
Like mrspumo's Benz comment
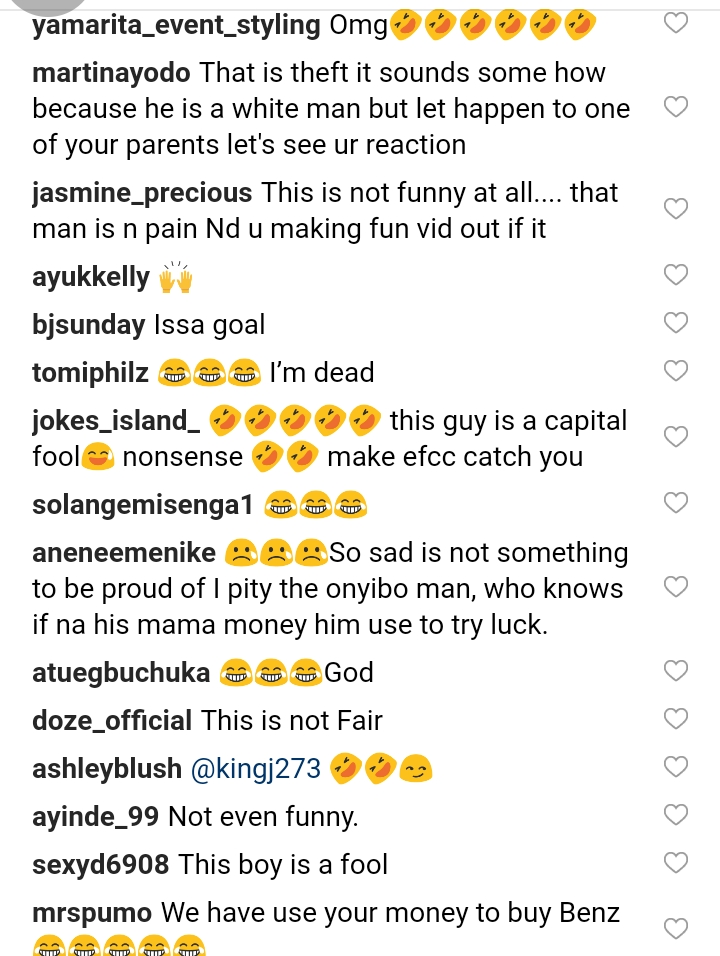(x=677, y=929)
